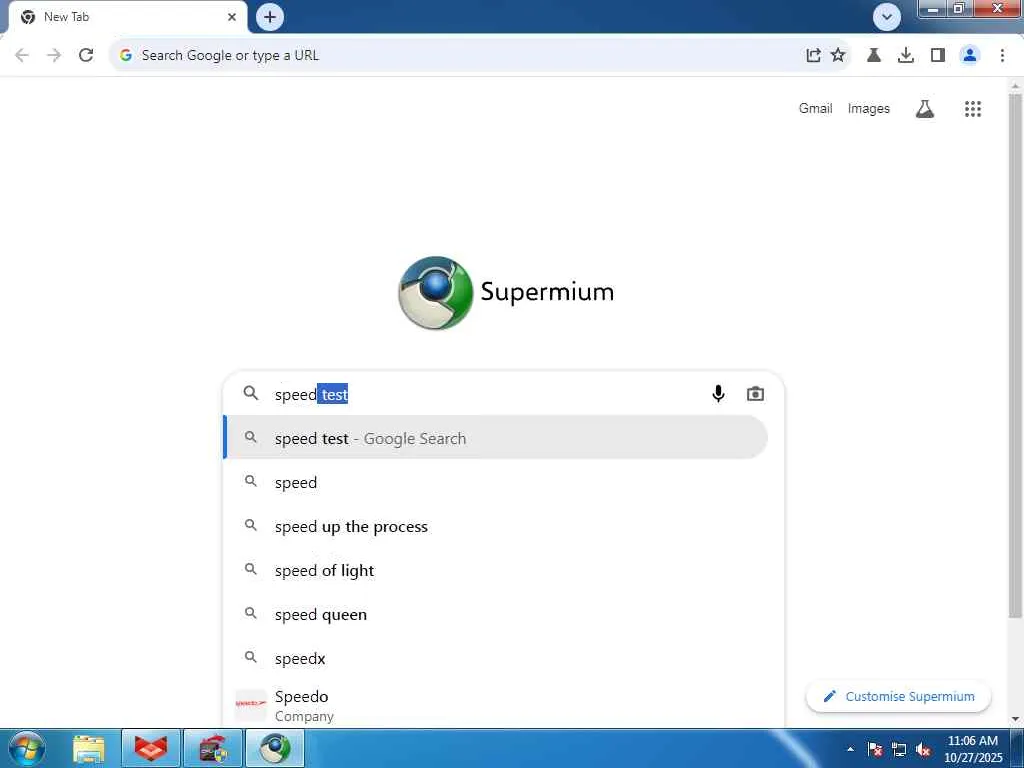Choose suggestion 'speed of light'
This screenshot has height=768, width=1024.
click(496, 570)
